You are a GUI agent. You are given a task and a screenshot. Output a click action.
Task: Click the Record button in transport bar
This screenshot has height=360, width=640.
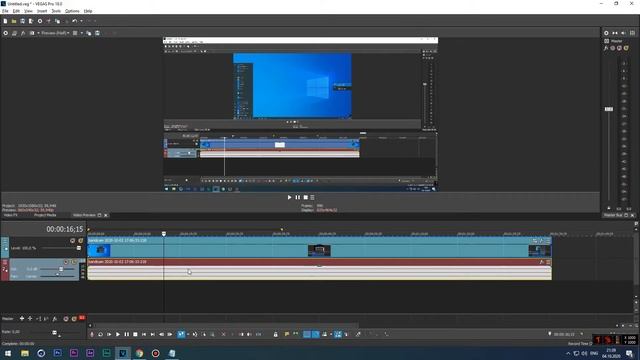pos(92,334)
